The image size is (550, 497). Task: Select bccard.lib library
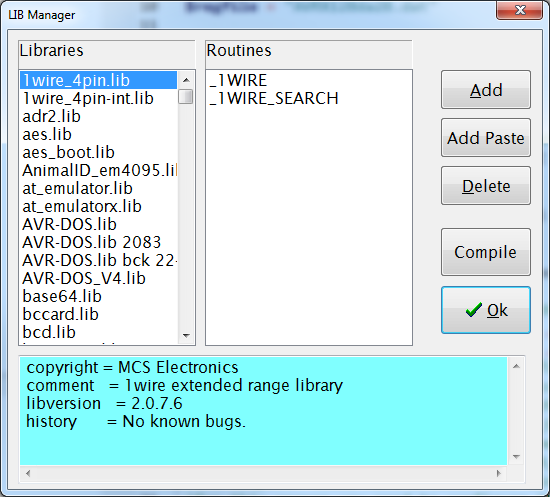click(99, 314)
